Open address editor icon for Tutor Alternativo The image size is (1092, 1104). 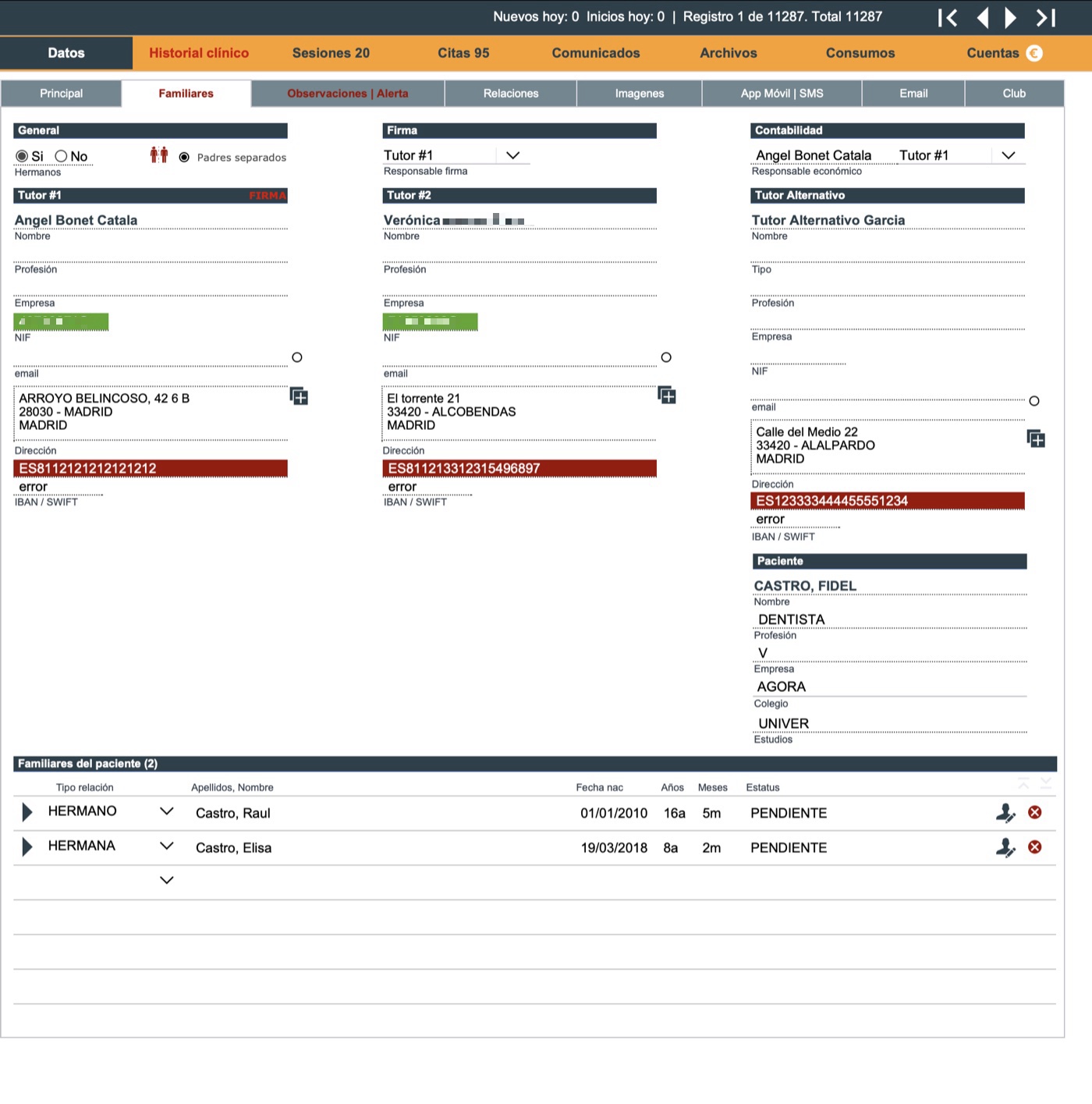click(1036, 438)
